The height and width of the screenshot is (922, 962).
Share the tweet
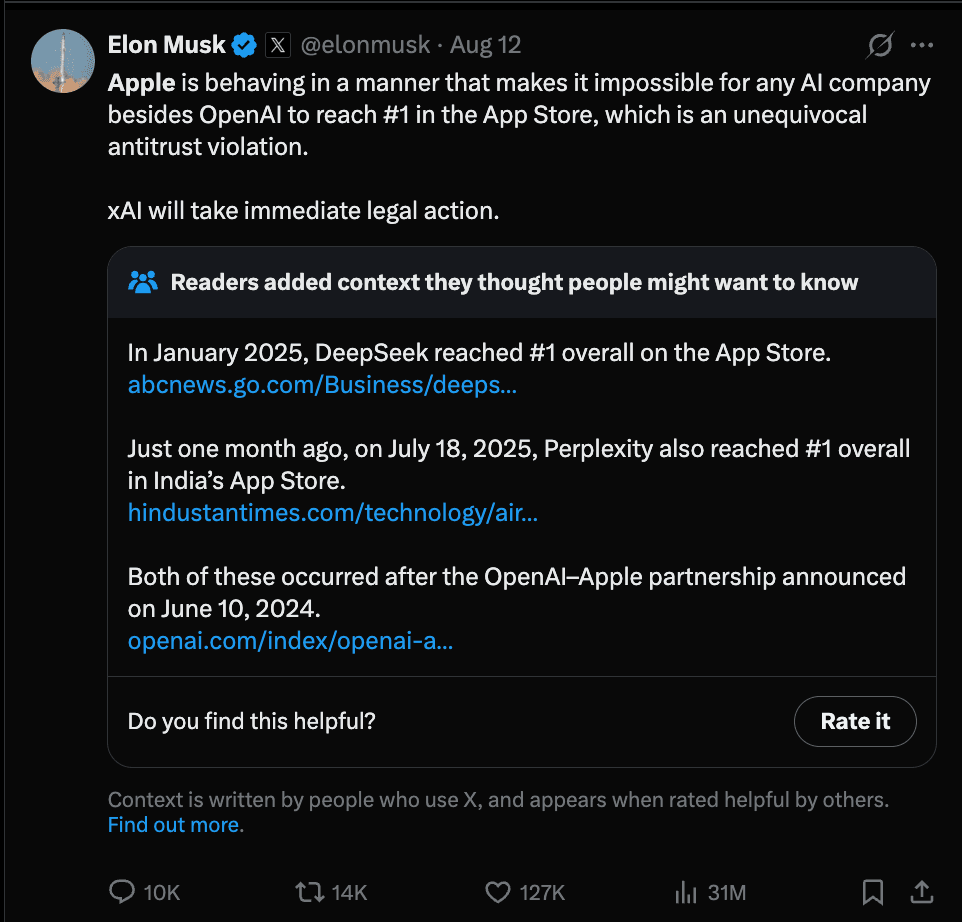pos(923,891)
